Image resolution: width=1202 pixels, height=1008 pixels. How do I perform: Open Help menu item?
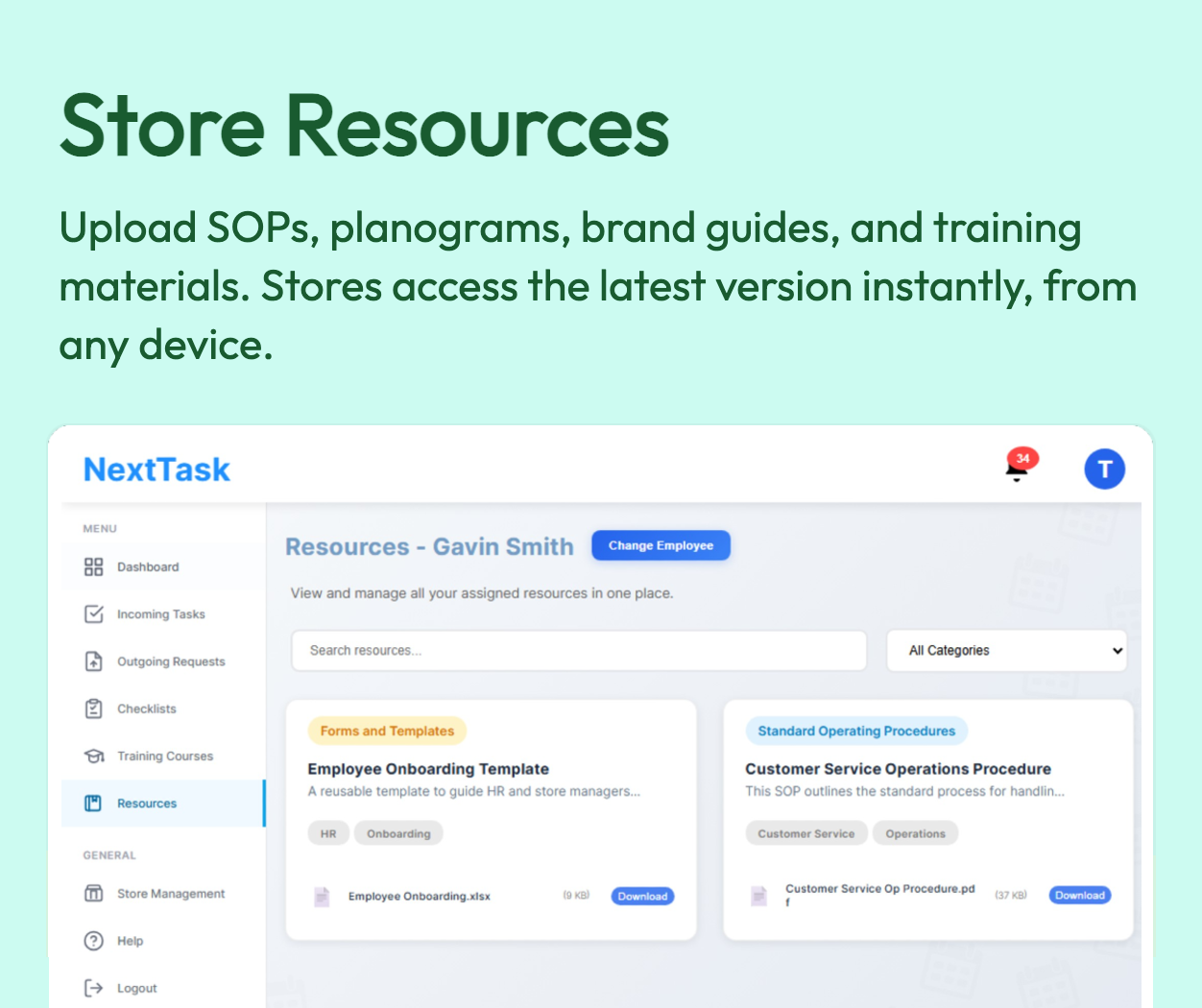(x=163, y=941)
